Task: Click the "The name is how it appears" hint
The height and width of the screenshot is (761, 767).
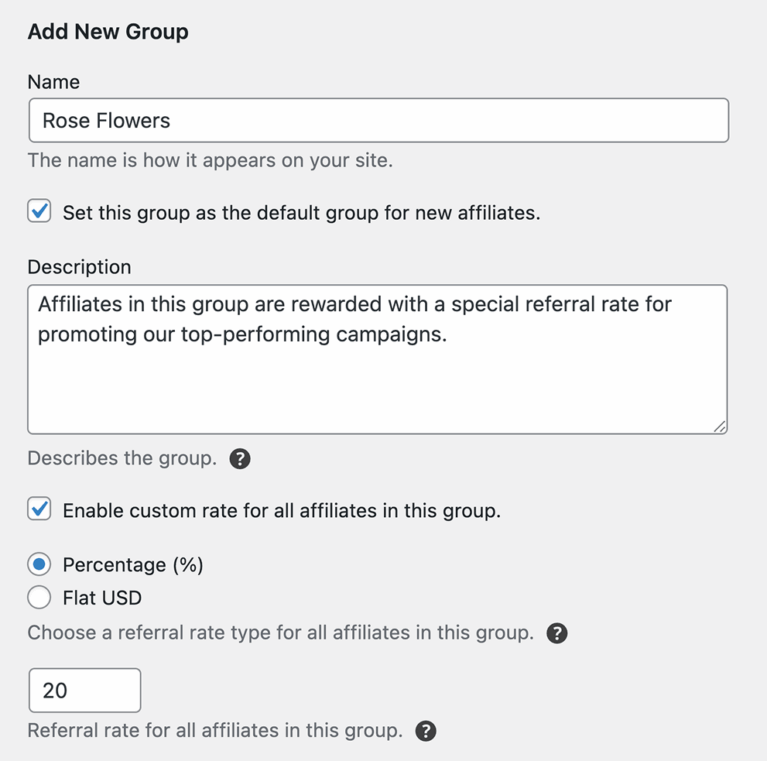Action: point(210,160)
